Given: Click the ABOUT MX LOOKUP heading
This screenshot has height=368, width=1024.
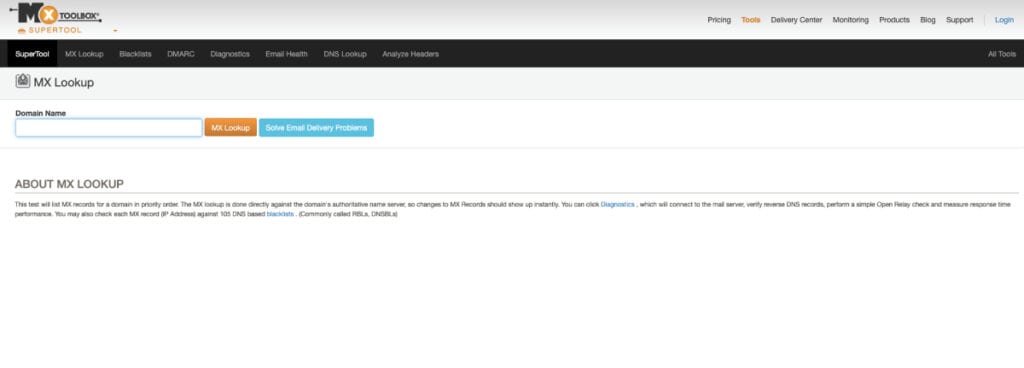Looking at the screenshot, I should click(69, 184).
